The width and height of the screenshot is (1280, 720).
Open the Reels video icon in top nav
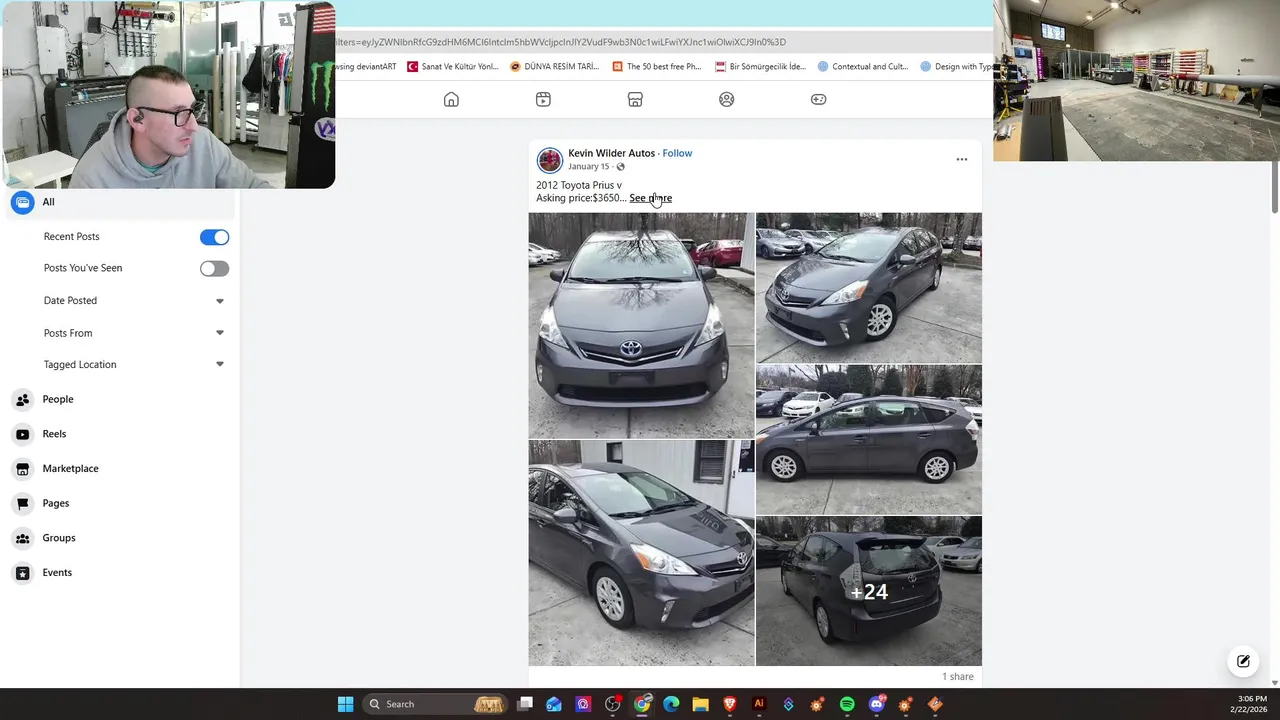pos(543,99)
